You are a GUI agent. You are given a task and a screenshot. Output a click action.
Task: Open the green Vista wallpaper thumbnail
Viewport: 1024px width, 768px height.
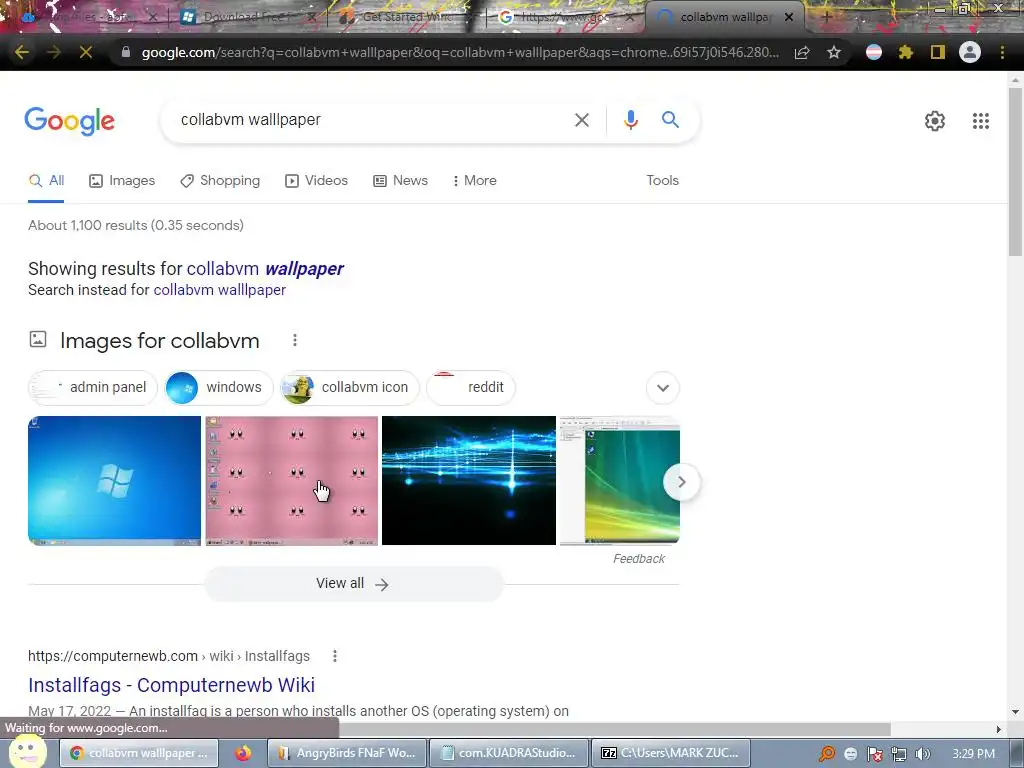coord(619,481)
